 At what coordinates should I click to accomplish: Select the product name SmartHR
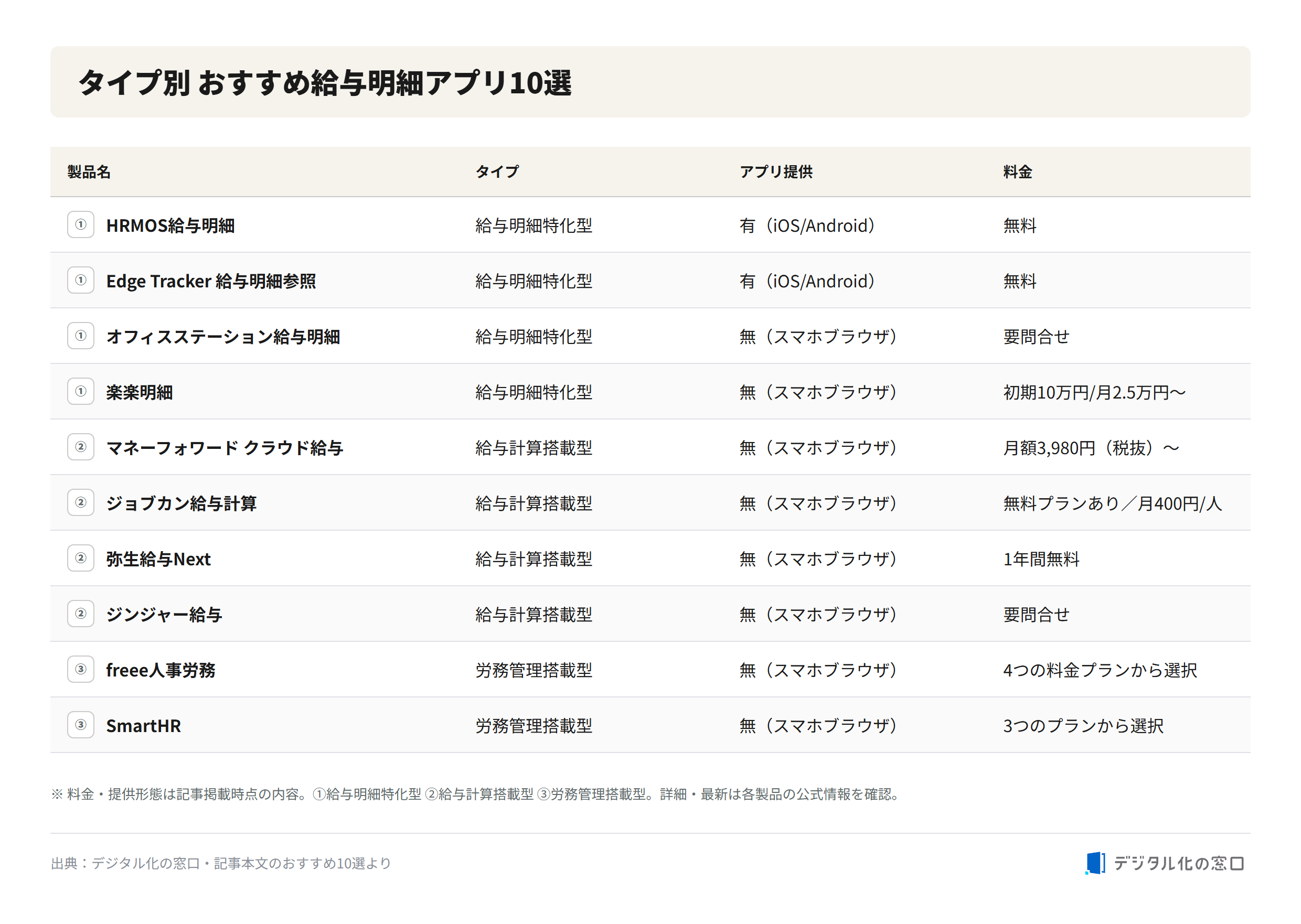click(x=143, y=726)
